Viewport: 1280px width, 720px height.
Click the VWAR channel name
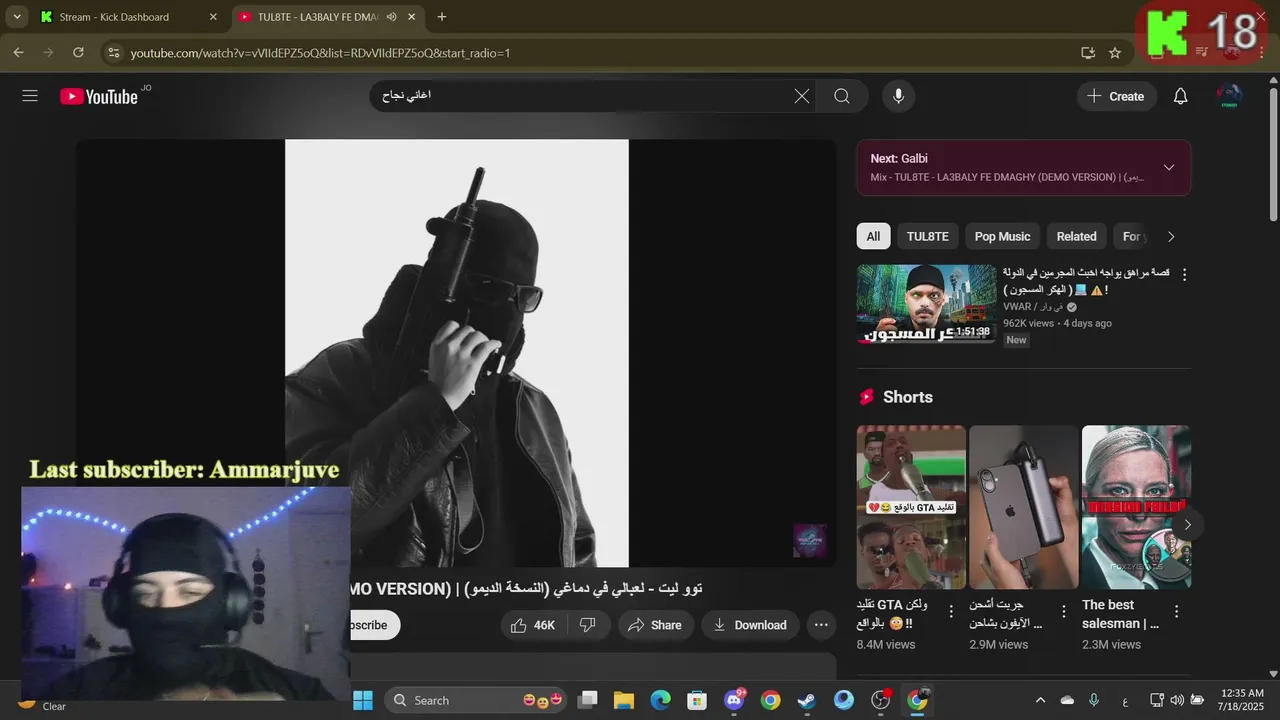pyautogui.click(x=1033, y=307)
